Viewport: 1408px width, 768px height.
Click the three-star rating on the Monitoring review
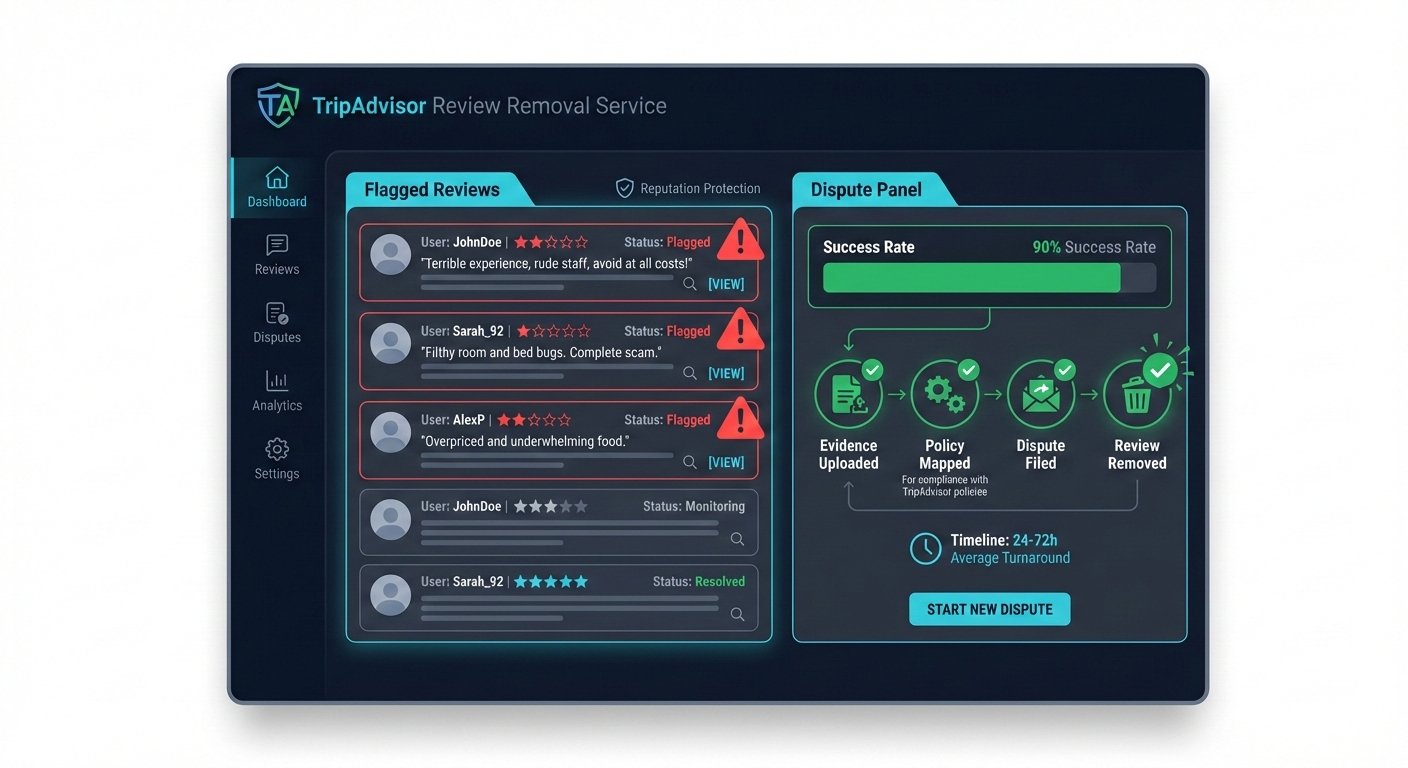tap(550, 507)
